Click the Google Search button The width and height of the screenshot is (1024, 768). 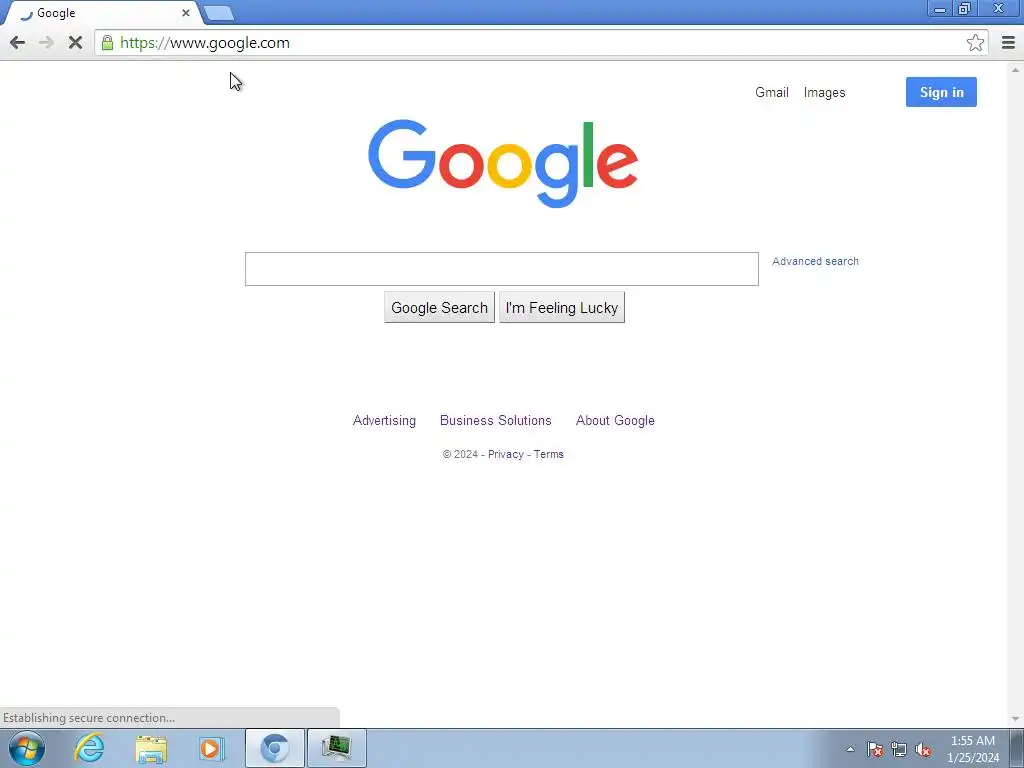[440, 308]
